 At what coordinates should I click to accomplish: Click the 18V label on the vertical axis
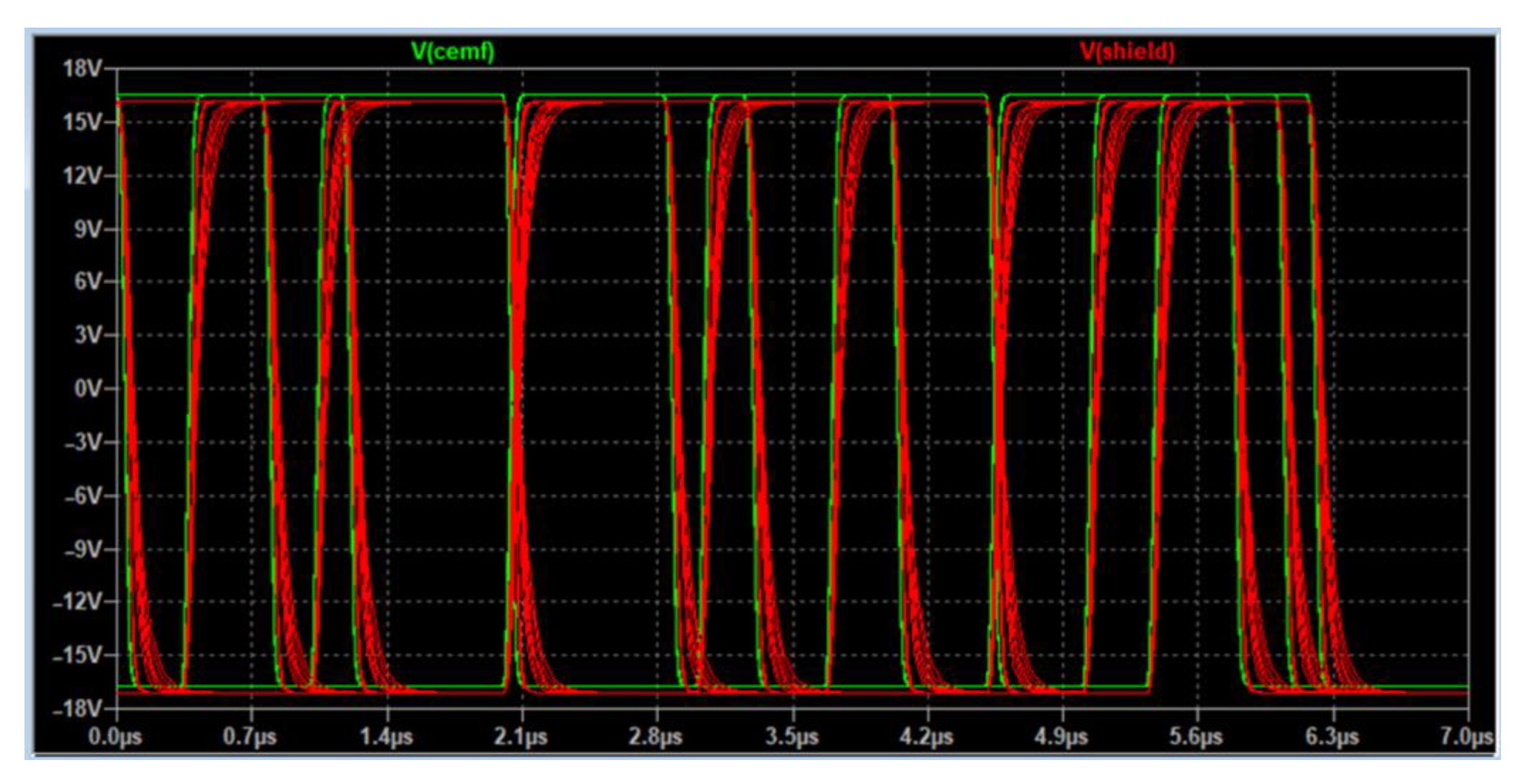tap(82, 69)
